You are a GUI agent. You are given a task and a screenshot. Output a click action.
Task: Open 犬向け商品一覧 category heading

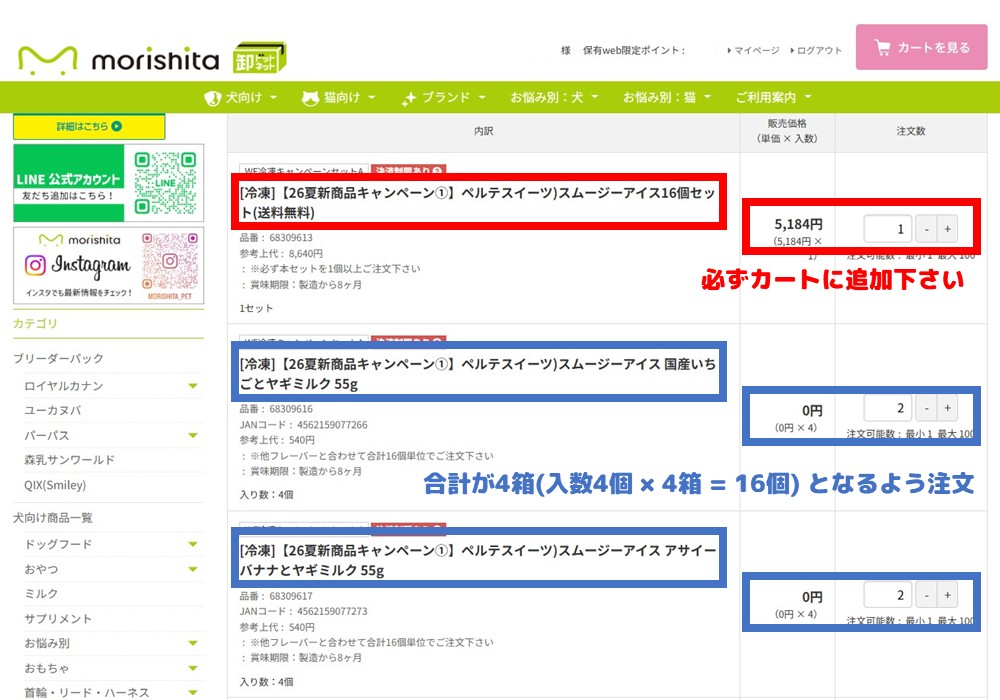pyautogui.click(x=53, y=518)
